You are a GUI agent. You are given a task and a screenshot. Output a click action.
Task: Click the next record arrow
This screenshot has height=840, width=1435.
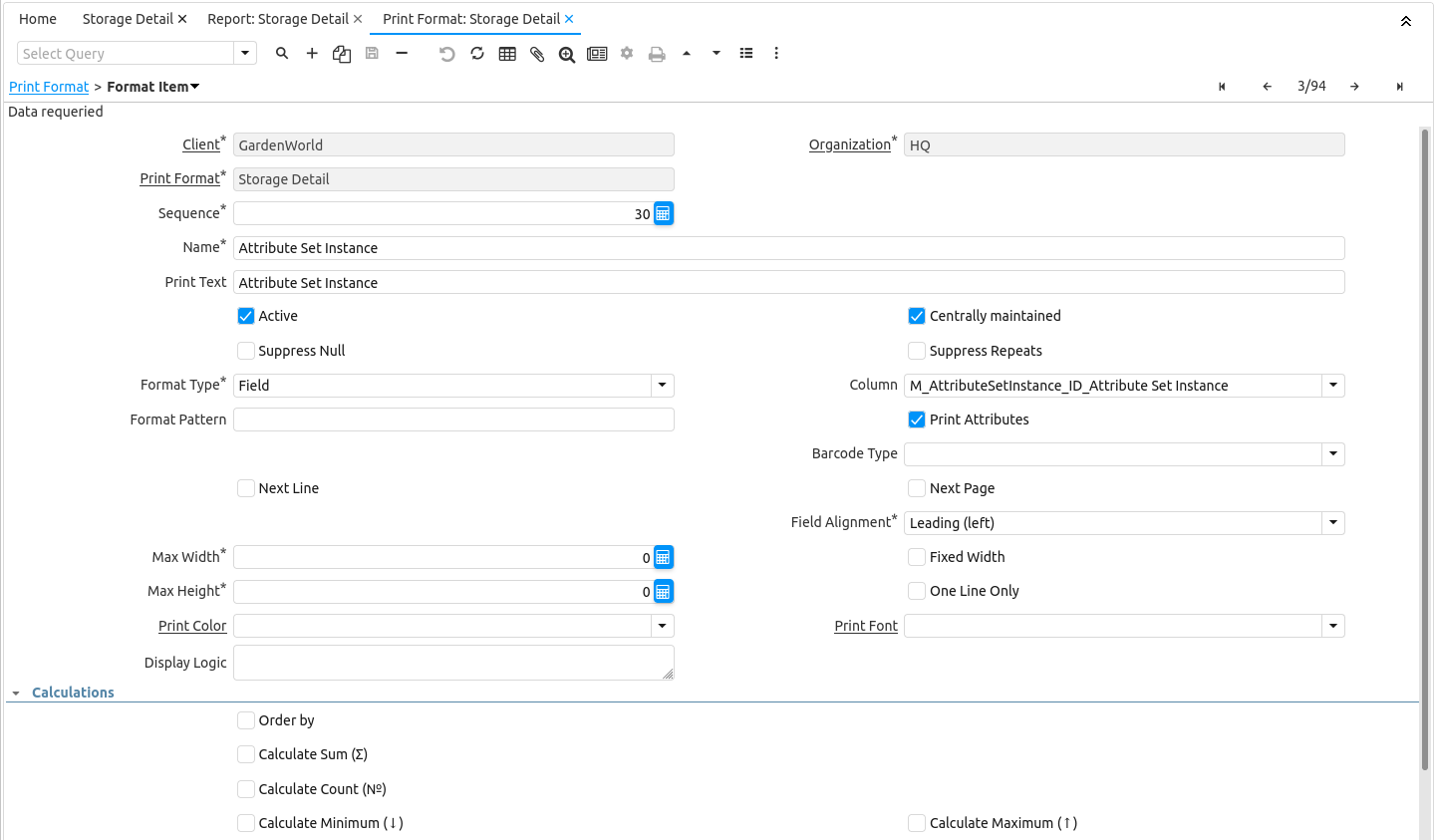(x=1354, y=87)
